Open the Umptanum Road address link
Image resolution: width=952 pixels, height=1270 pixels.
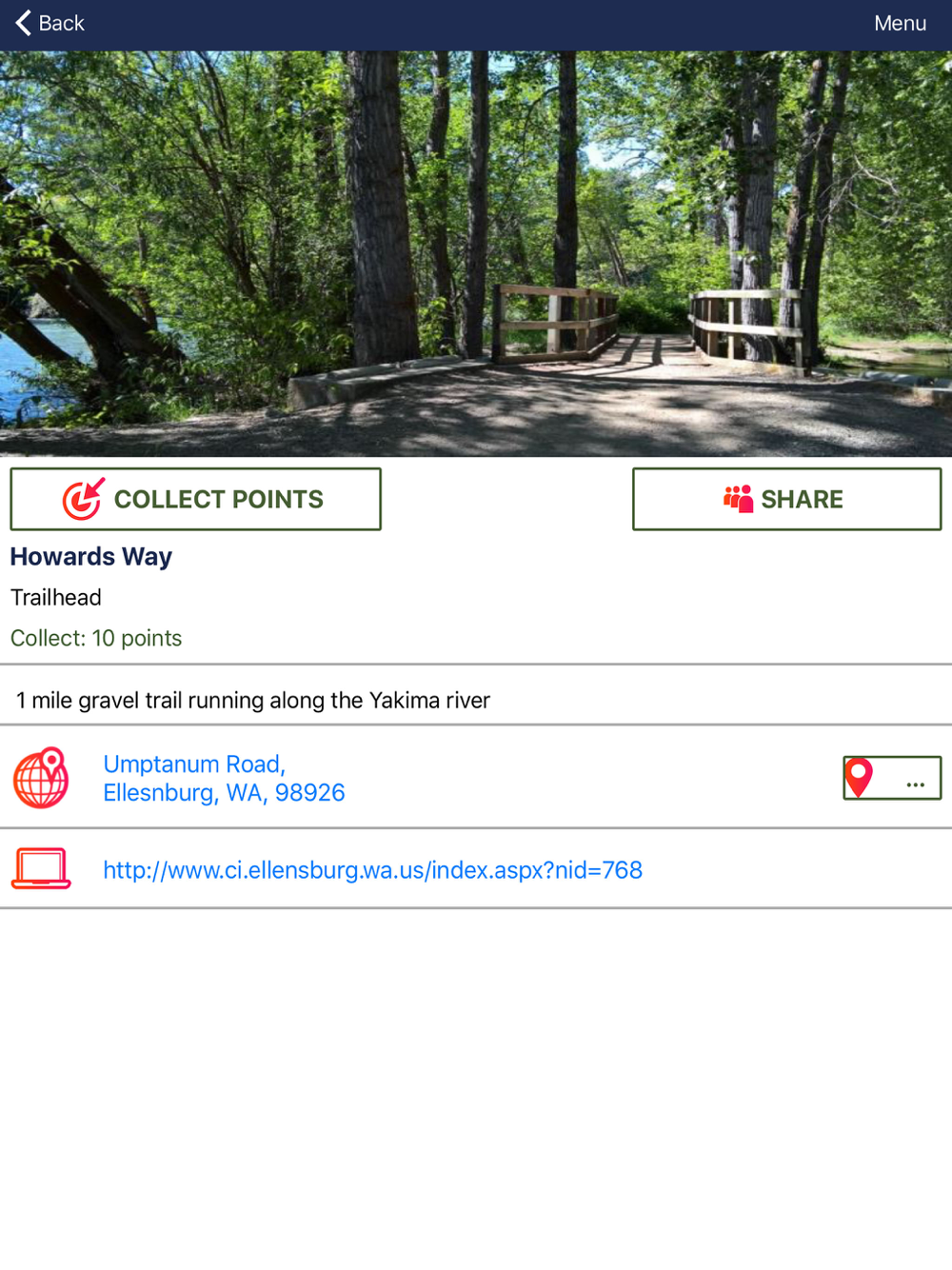pyautogui.click(x=194, y=764)
